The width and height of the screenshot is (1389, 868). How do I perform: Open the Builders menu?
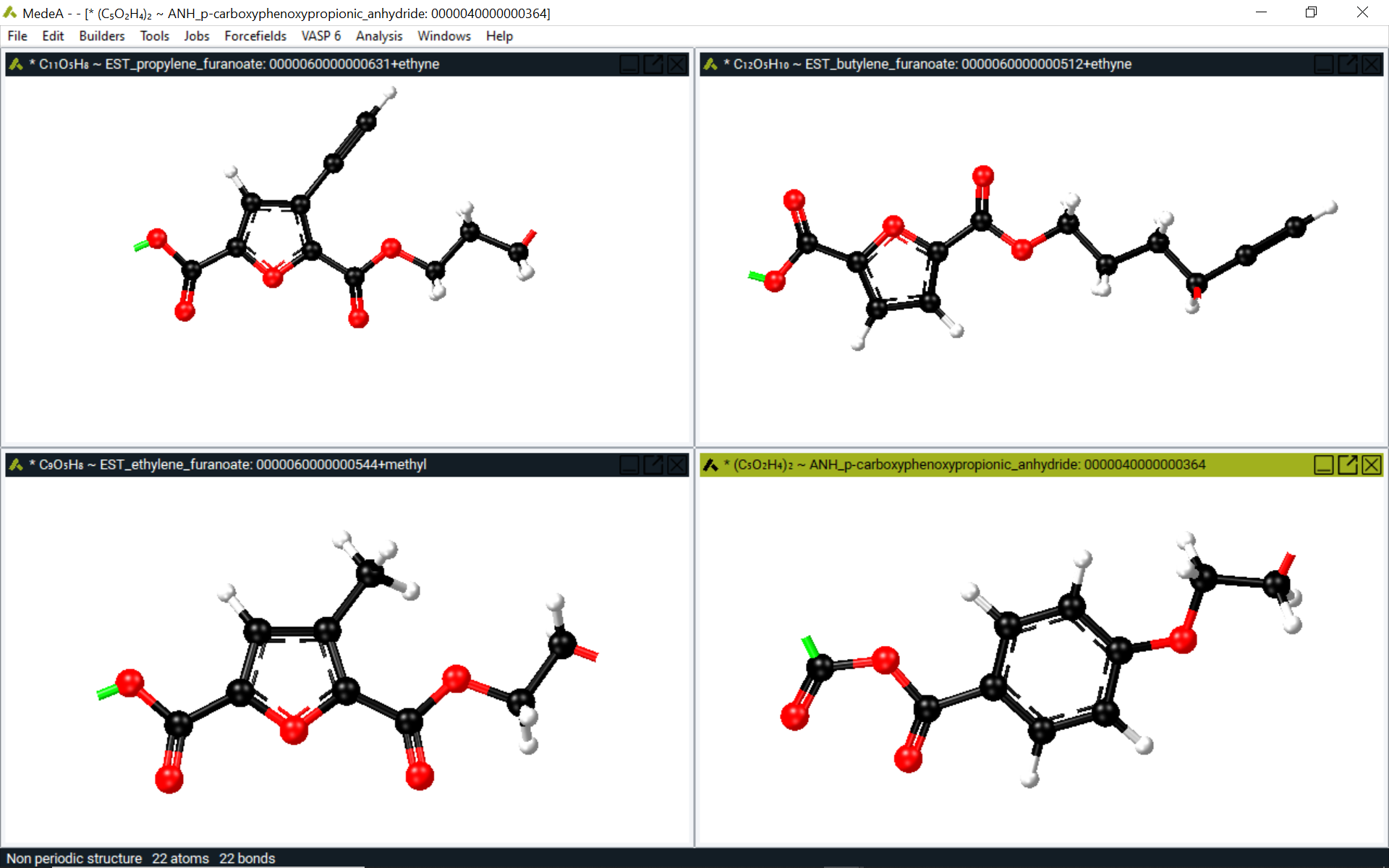(x=101, y=36)
